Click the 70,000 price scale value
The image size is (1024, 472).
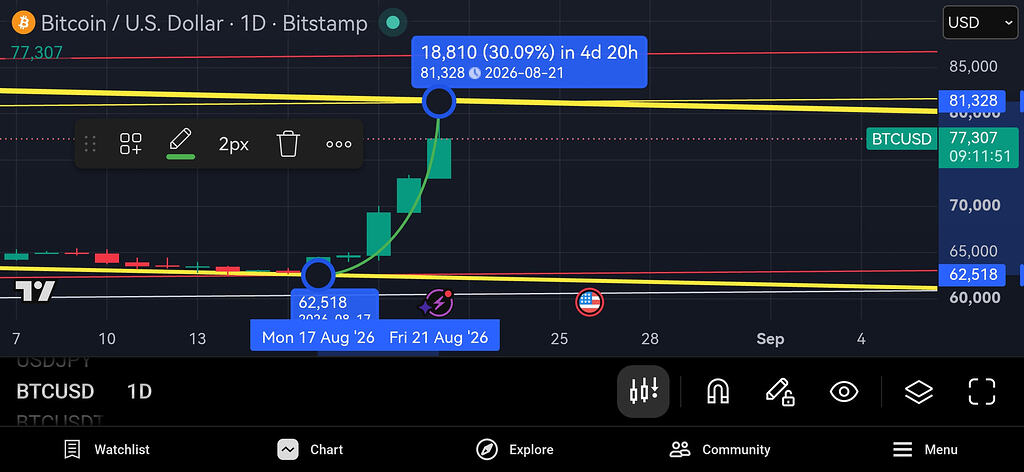point(974,206)
